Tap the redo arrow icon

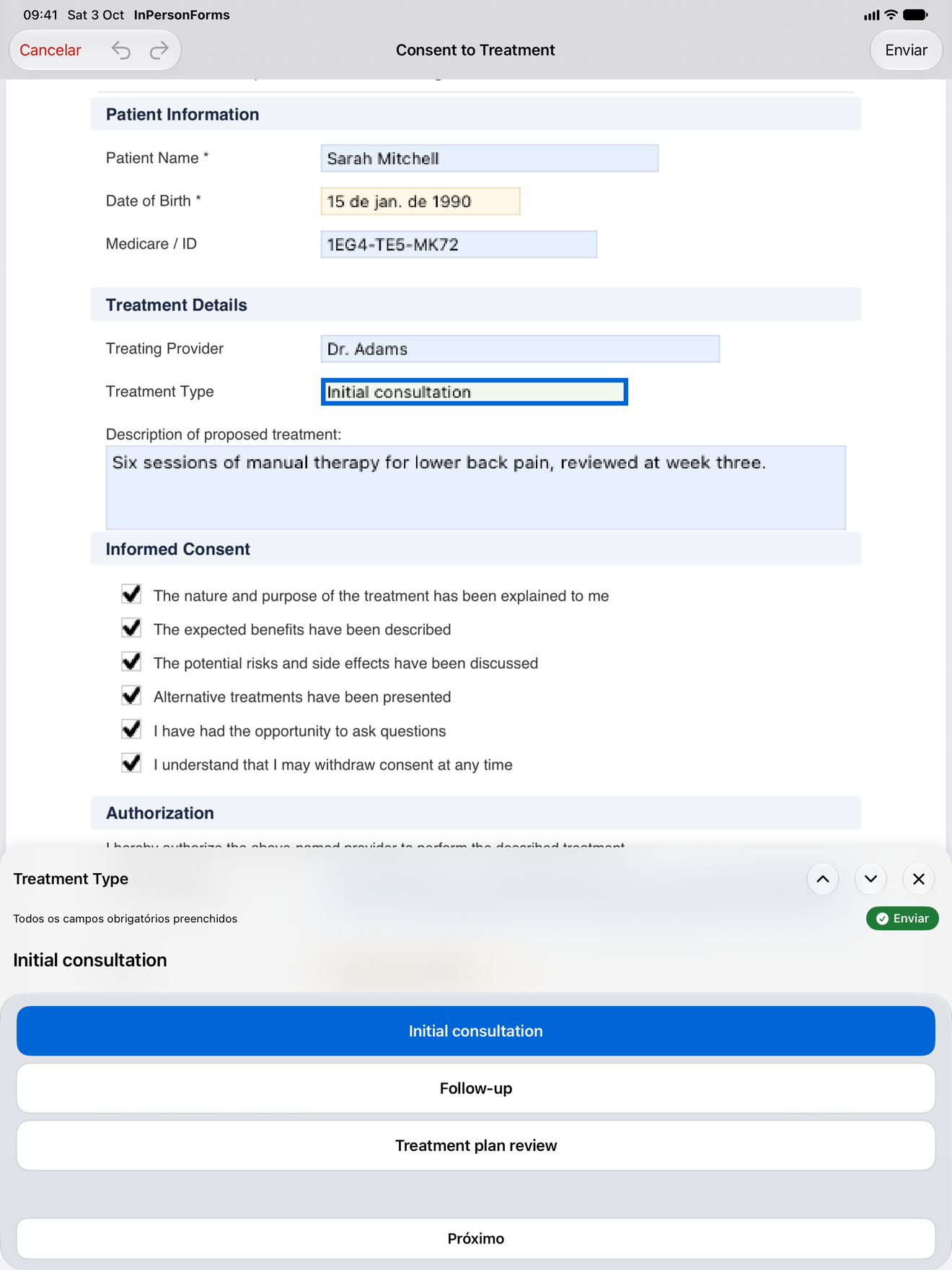159,51
